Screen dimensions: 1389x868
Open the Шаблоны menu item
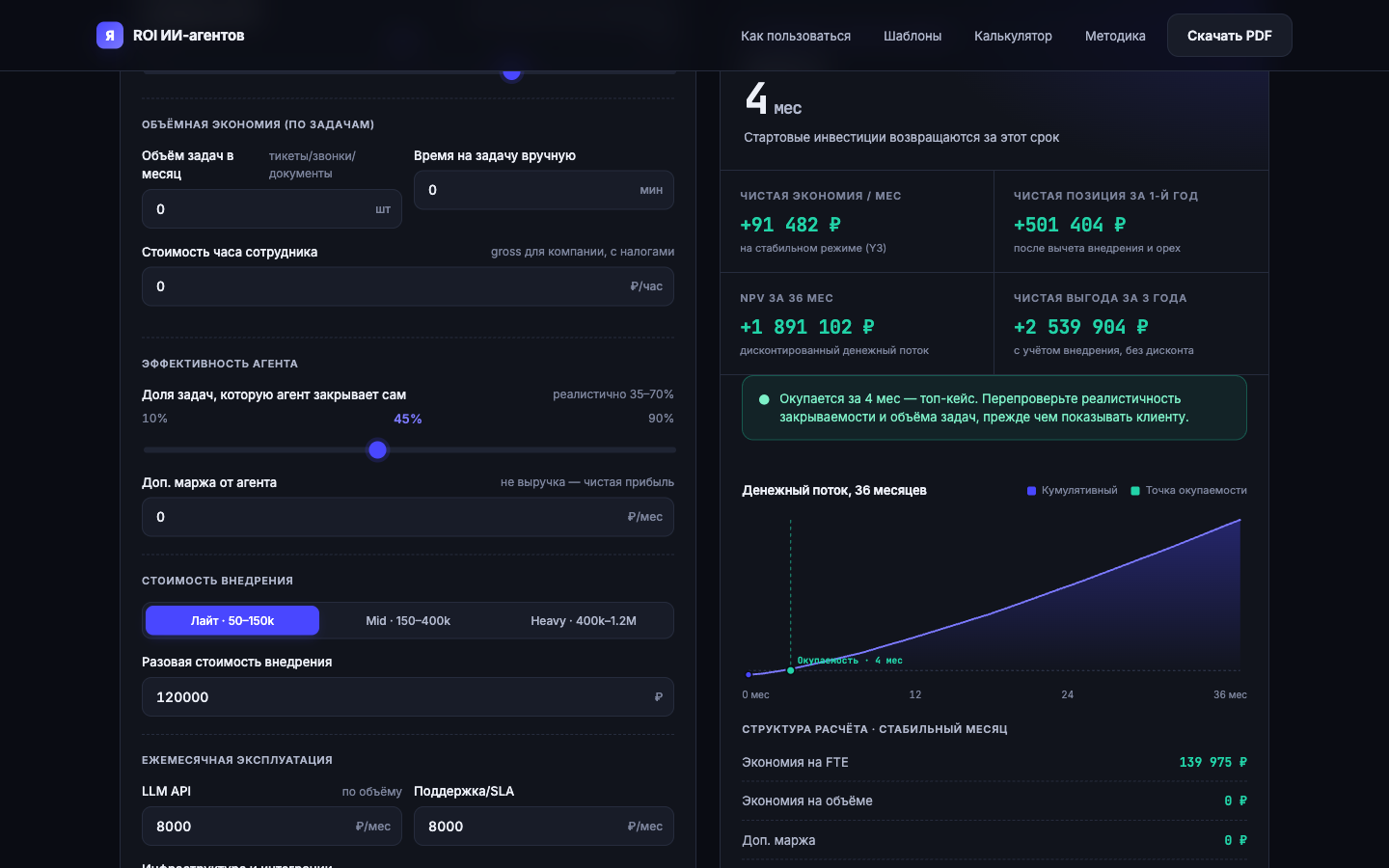(x=912, y=36)
